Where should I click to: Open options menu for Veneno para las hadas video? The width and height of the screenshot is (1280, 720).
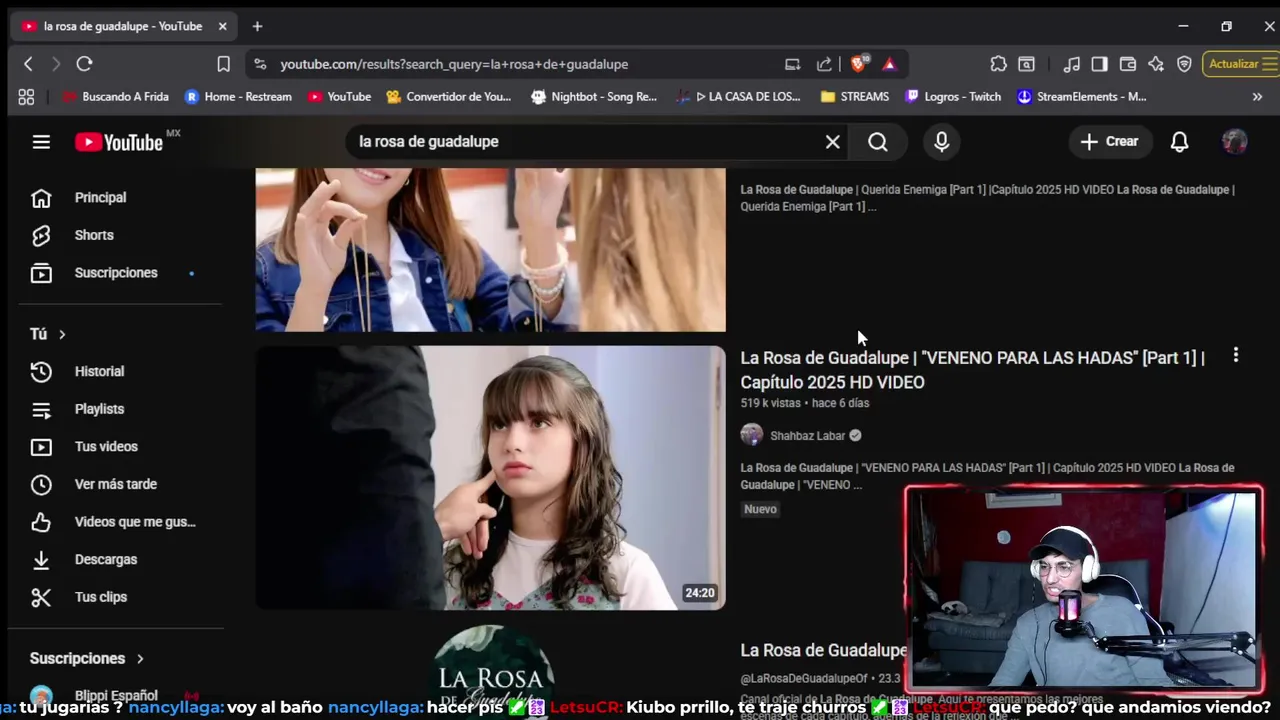pyautogui.click(x=1236, y=355)
